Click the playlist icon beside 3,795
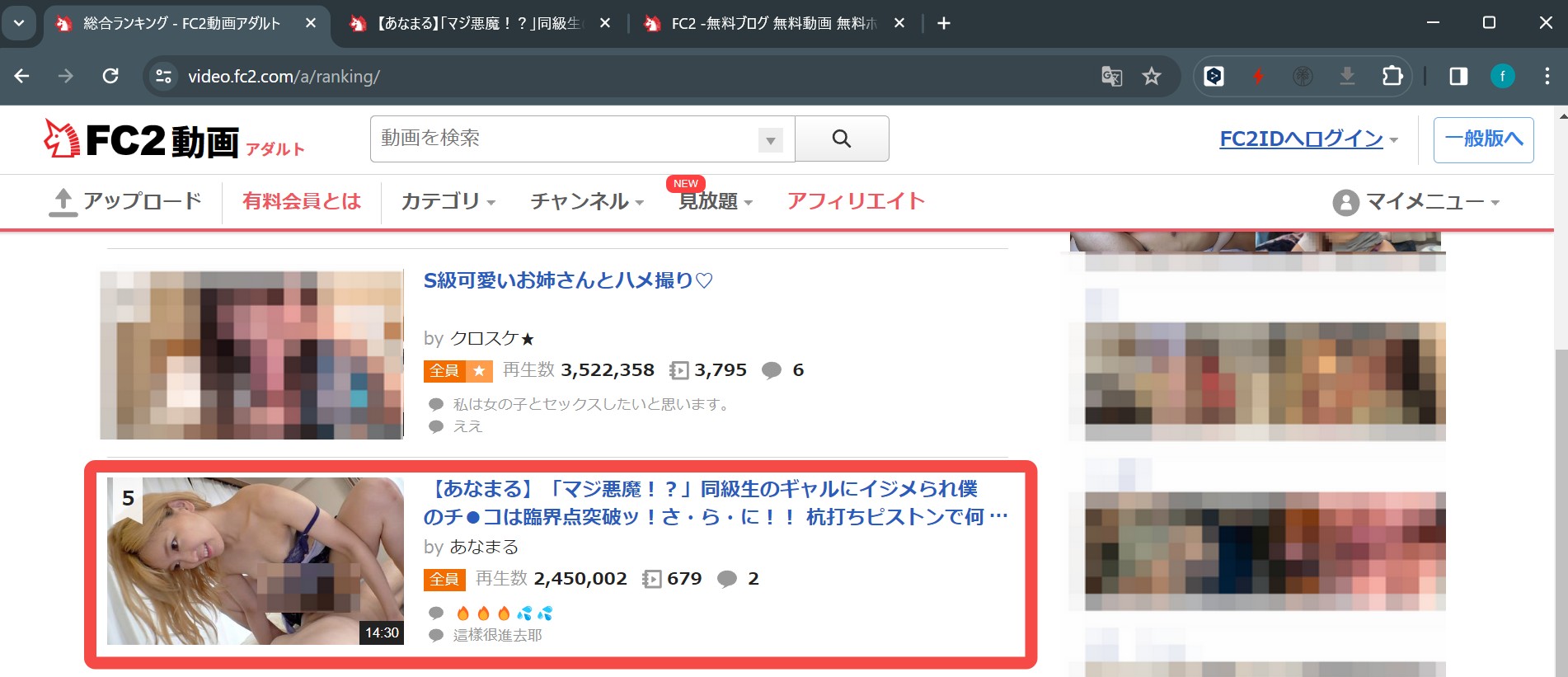1568x677 pixels. pyautogui.click(x=678, y=371)
